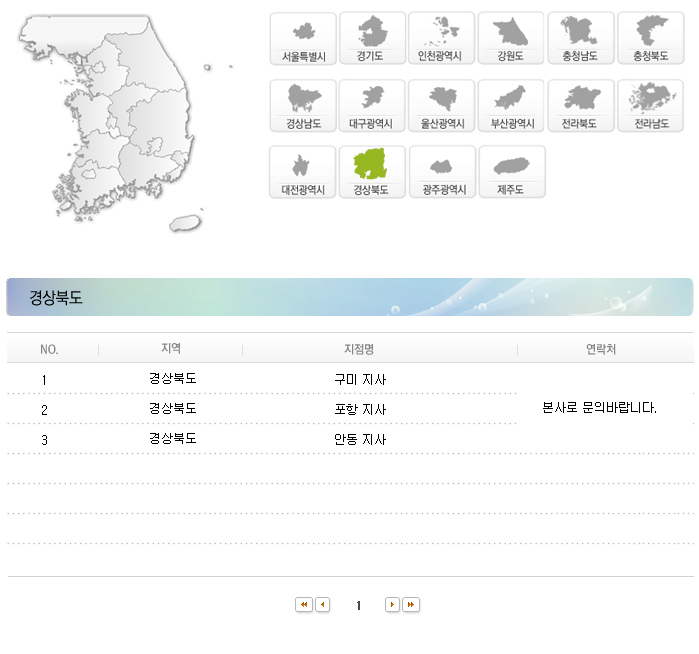The image size is (699, 654).
Task: Select the 부산광역시 region icon
Action: point(511,106)
